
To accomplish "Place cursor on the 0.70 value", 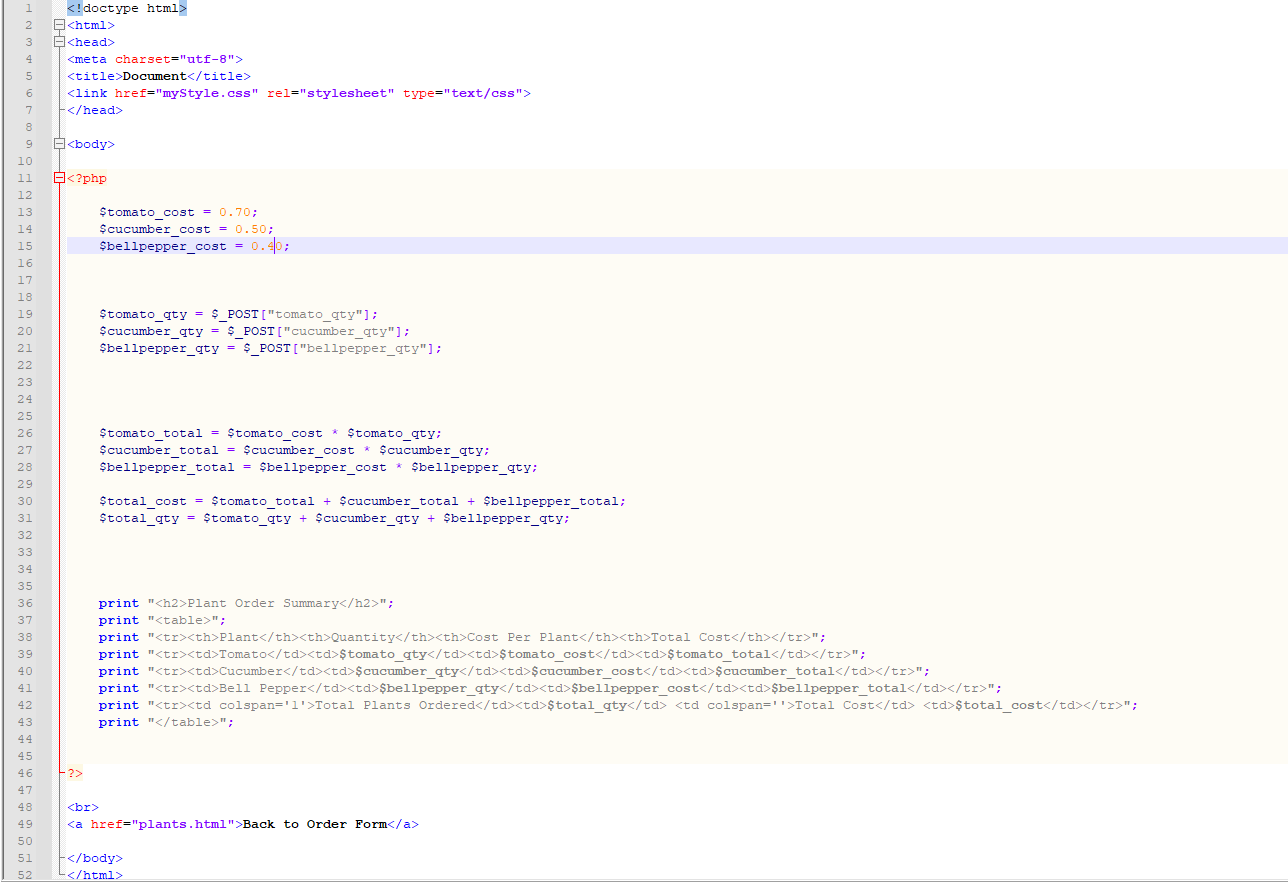I will click(x=235, y=211).
